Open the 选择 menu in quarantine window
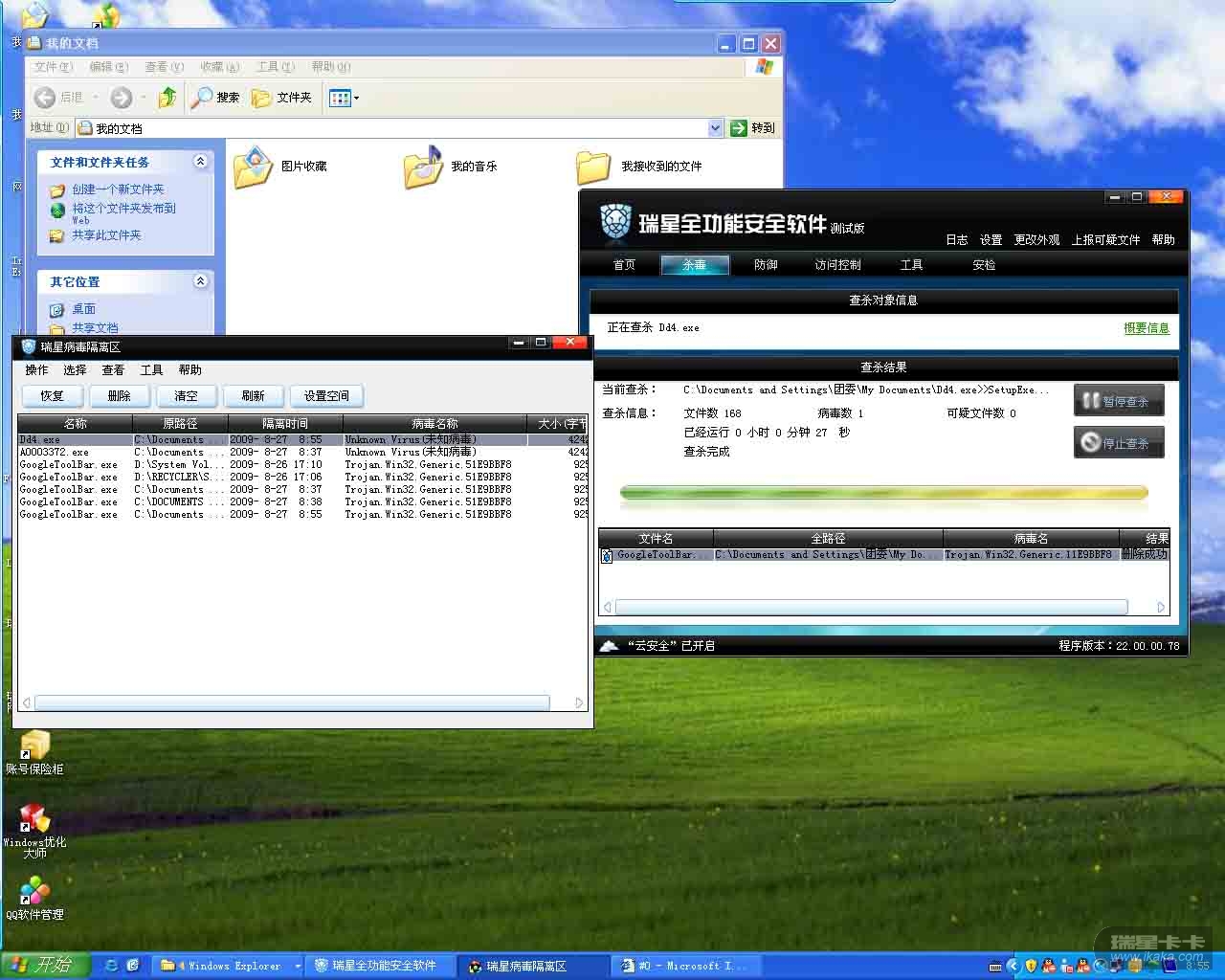Image resolution: width=1225 pixels, height=980 pixels. pyautogui.click(x=75, y=370)
